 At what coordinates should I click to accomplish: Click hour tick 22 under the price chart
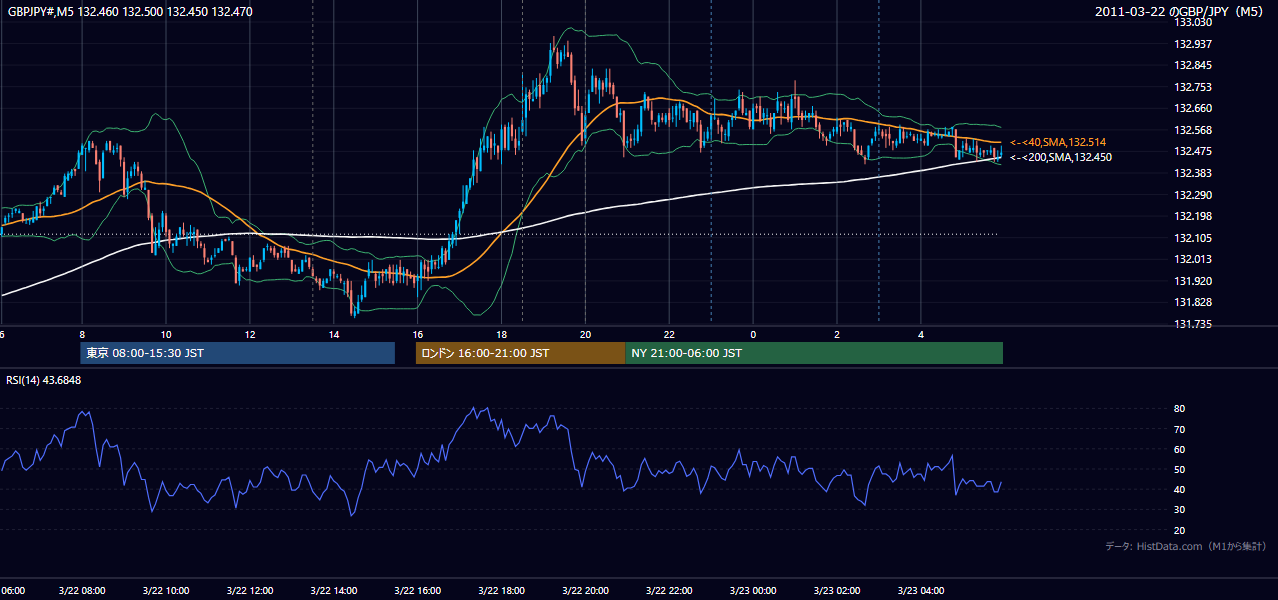tap(669, 335)
